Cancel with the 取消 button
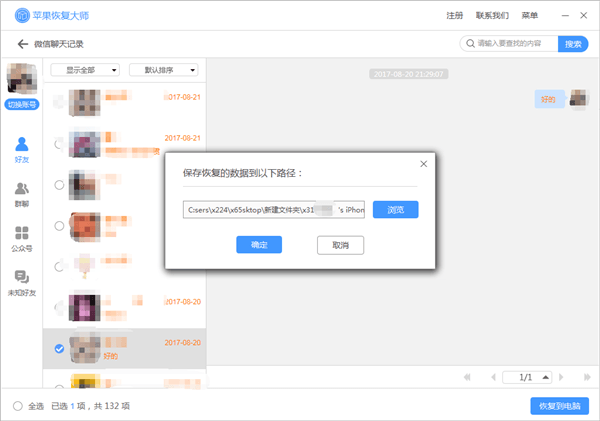This screenshot has height=421, width=600. pos(340,245)
